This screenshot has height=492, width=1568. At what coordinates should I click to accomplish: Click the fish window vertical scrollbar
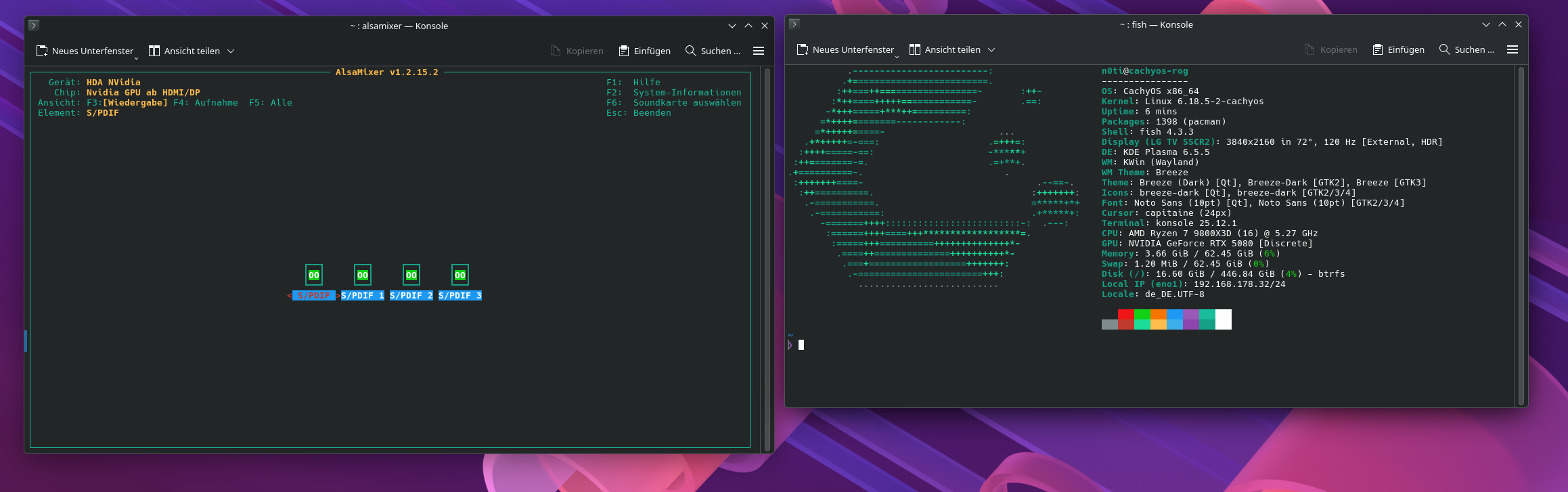(x=1521, y=236)
